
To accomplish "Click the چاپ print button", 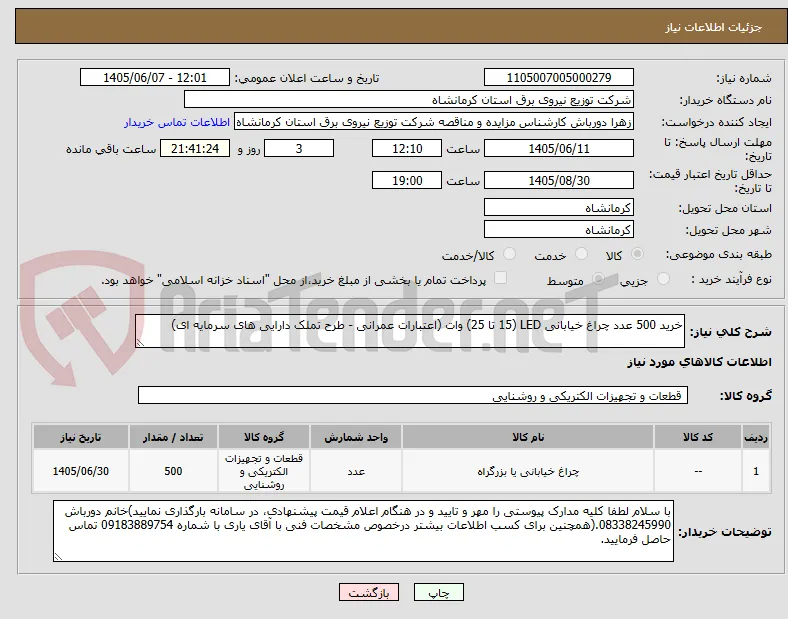I will tap(439, 593).
